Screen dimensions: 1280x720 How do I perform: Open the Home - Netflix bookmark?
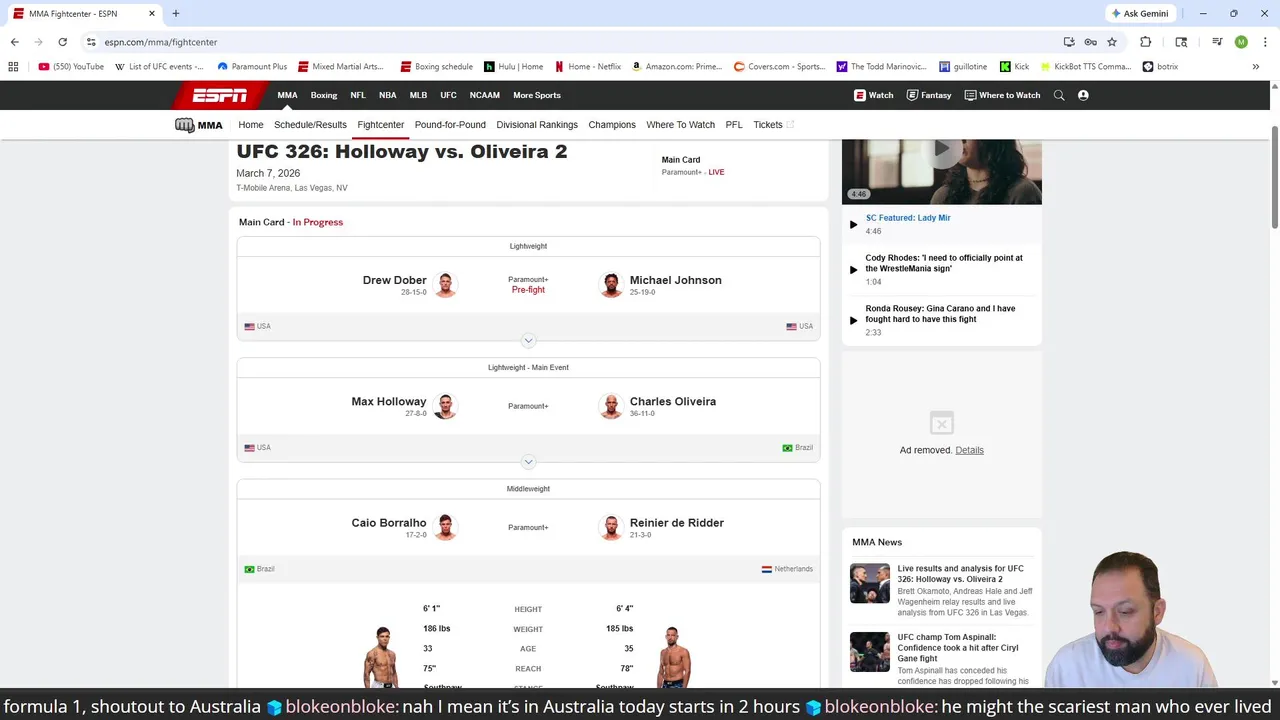point(588,67)
